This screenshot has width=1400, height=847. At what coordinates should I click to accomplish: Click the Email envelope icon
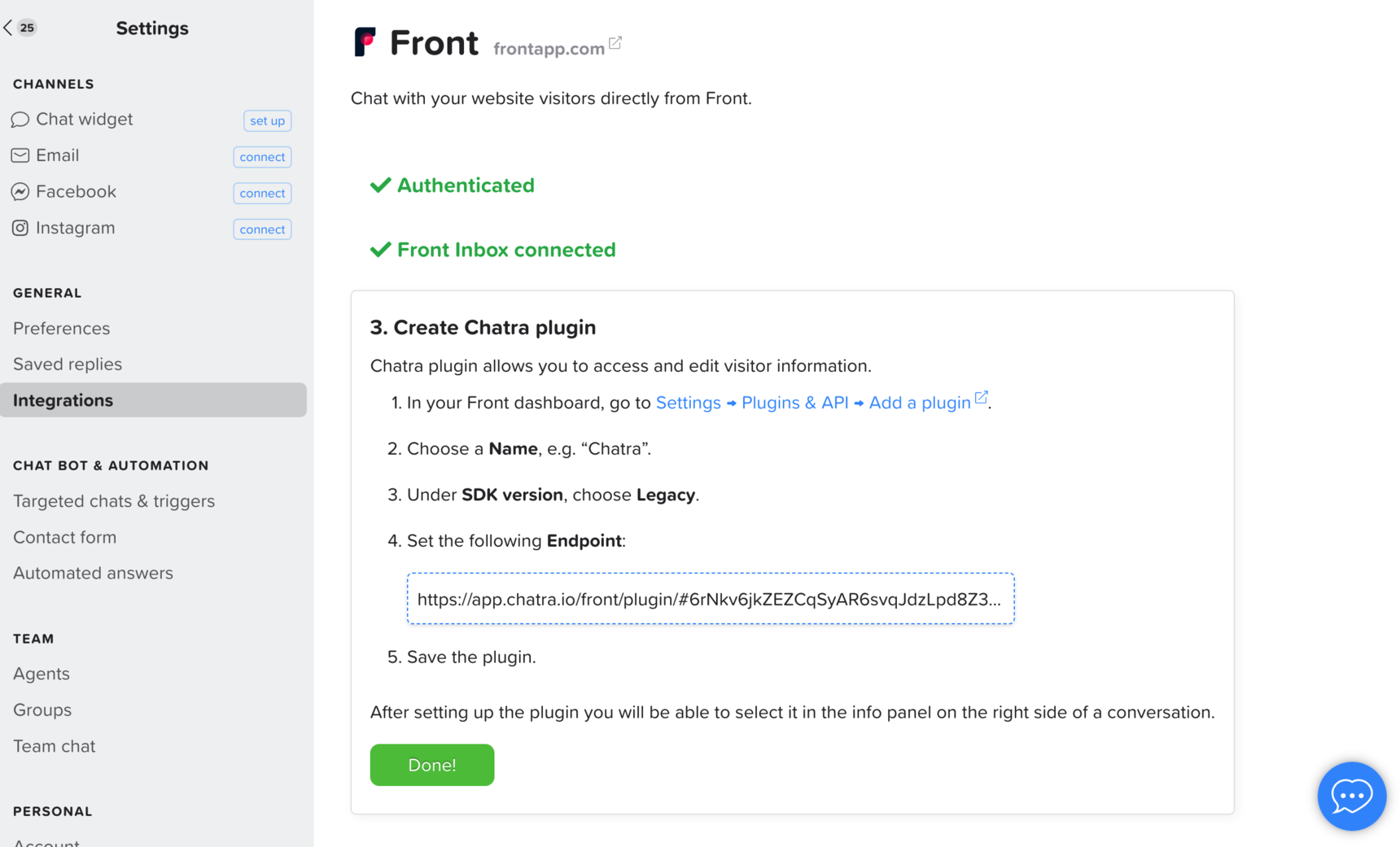pos(20,155)
